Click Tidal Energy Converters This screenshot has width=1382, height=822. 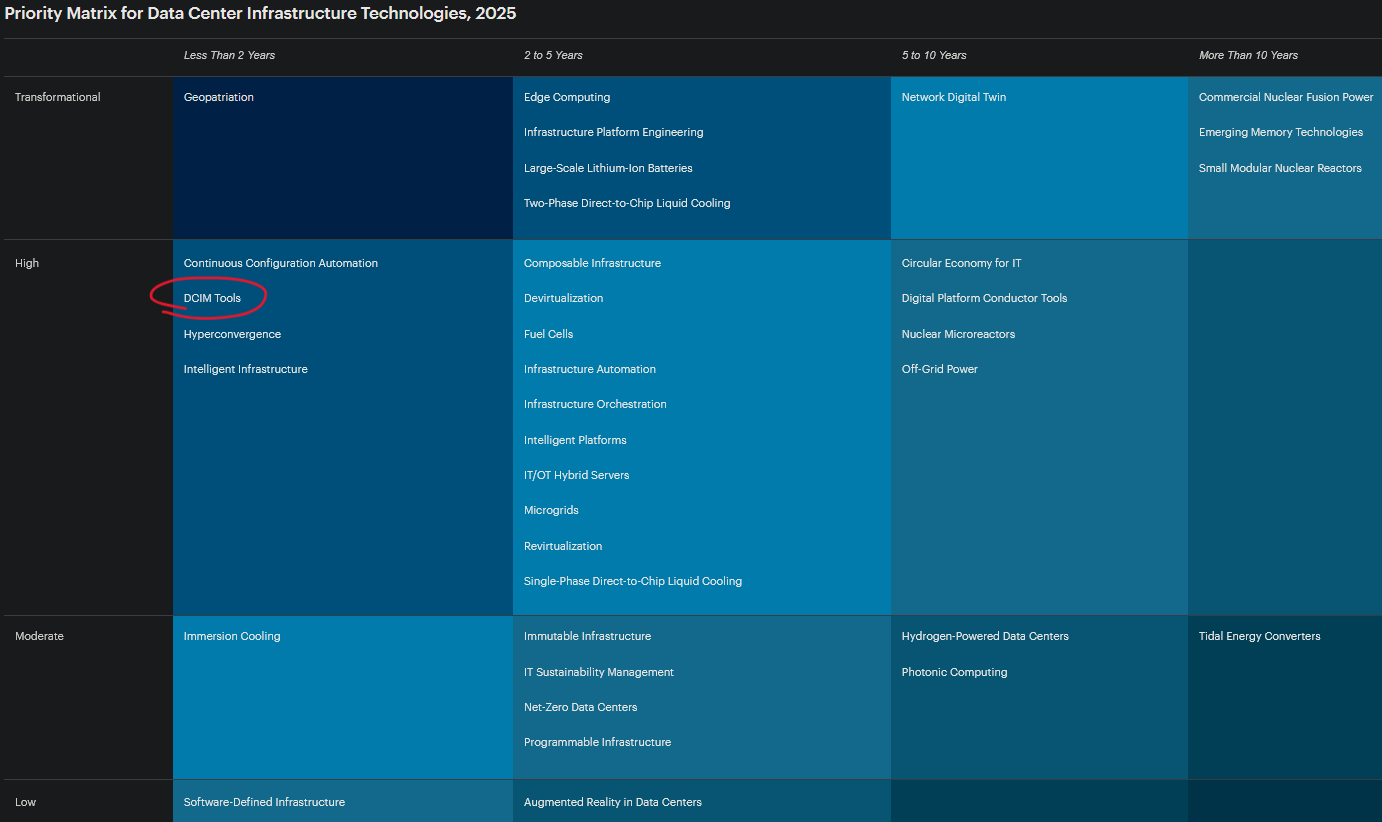tap(1259, 636)
